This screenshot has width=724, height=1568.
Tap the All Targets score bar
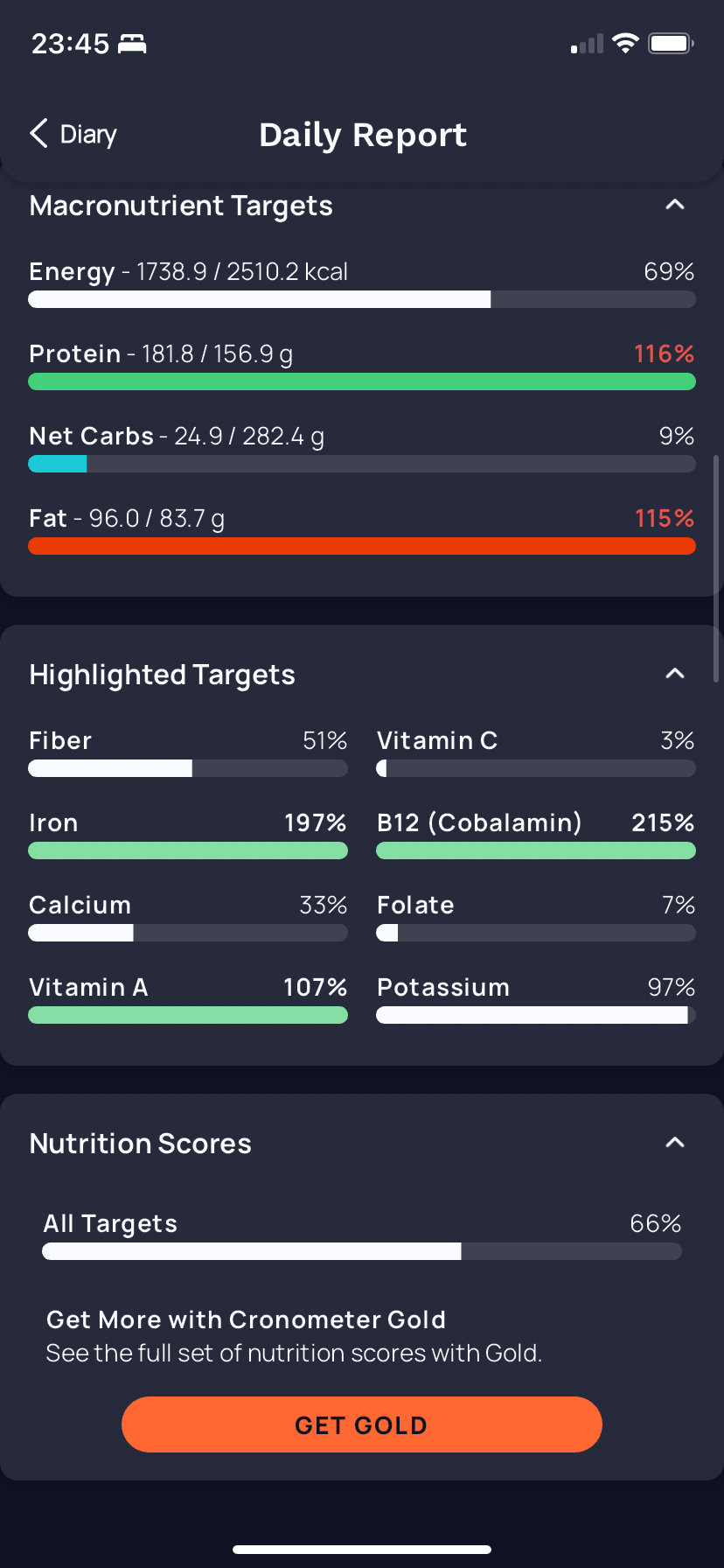pos(362,1251)
